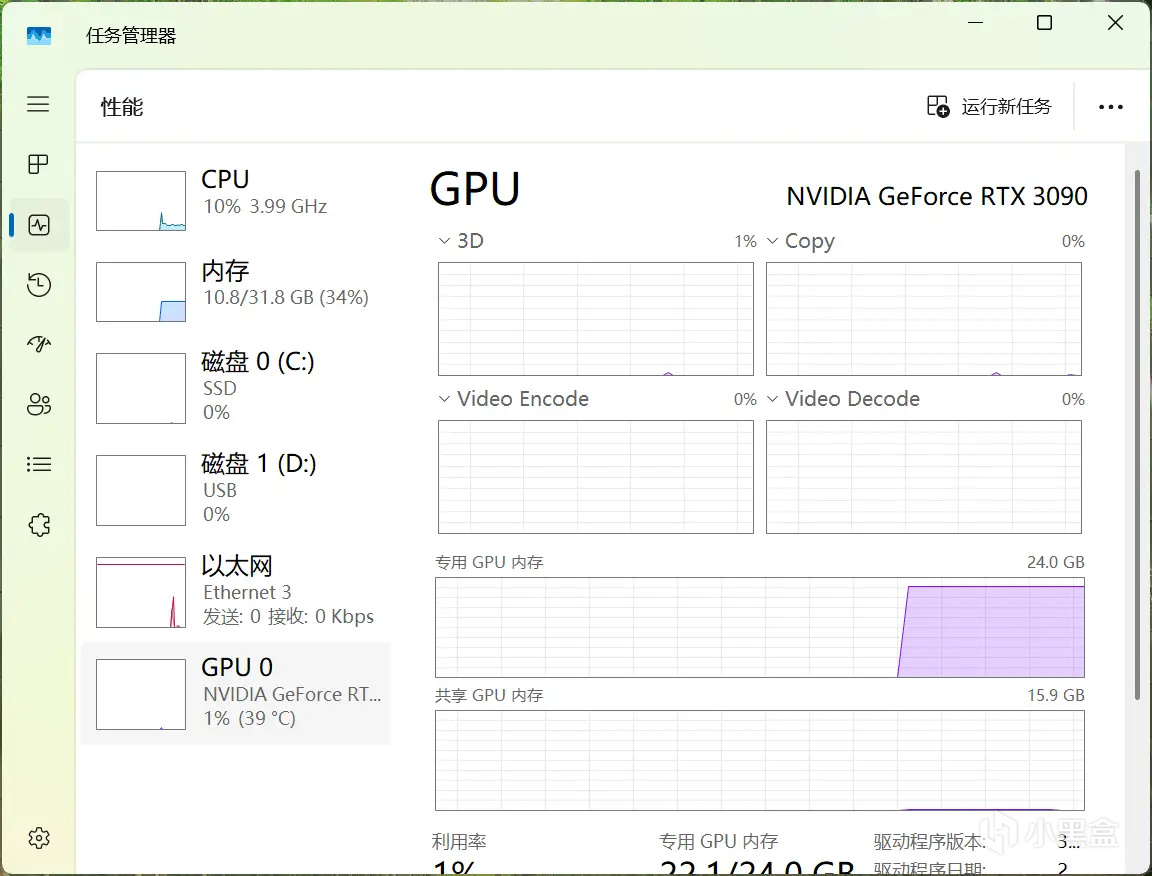Open the Startup apps page icon
The height and width of the screenshot is (876, 1152).
pyautogui.click(x=38, y=345)
